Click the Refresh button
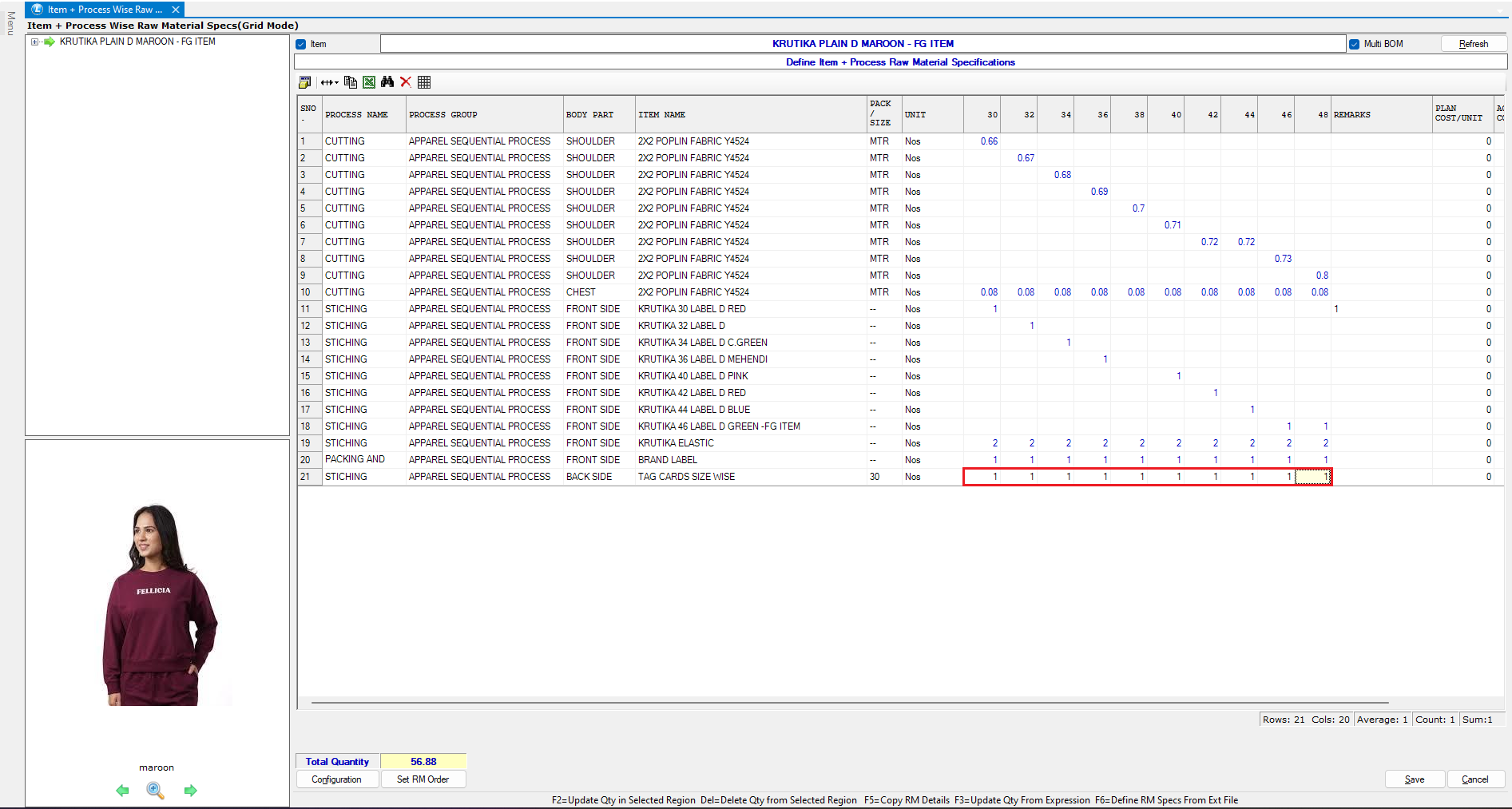 tap(1473, 44)
